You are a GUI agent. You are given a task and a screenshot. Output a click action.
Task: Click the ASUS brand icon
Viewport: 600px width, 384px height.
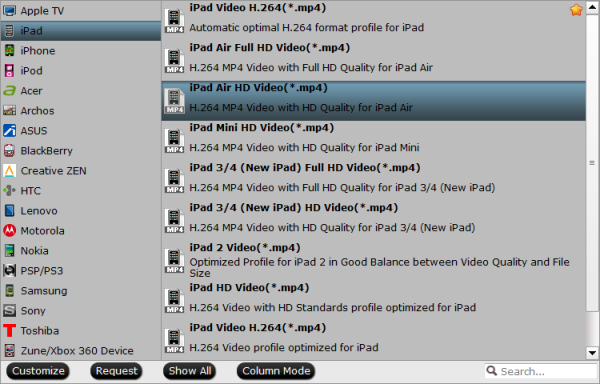coord(10,130)
